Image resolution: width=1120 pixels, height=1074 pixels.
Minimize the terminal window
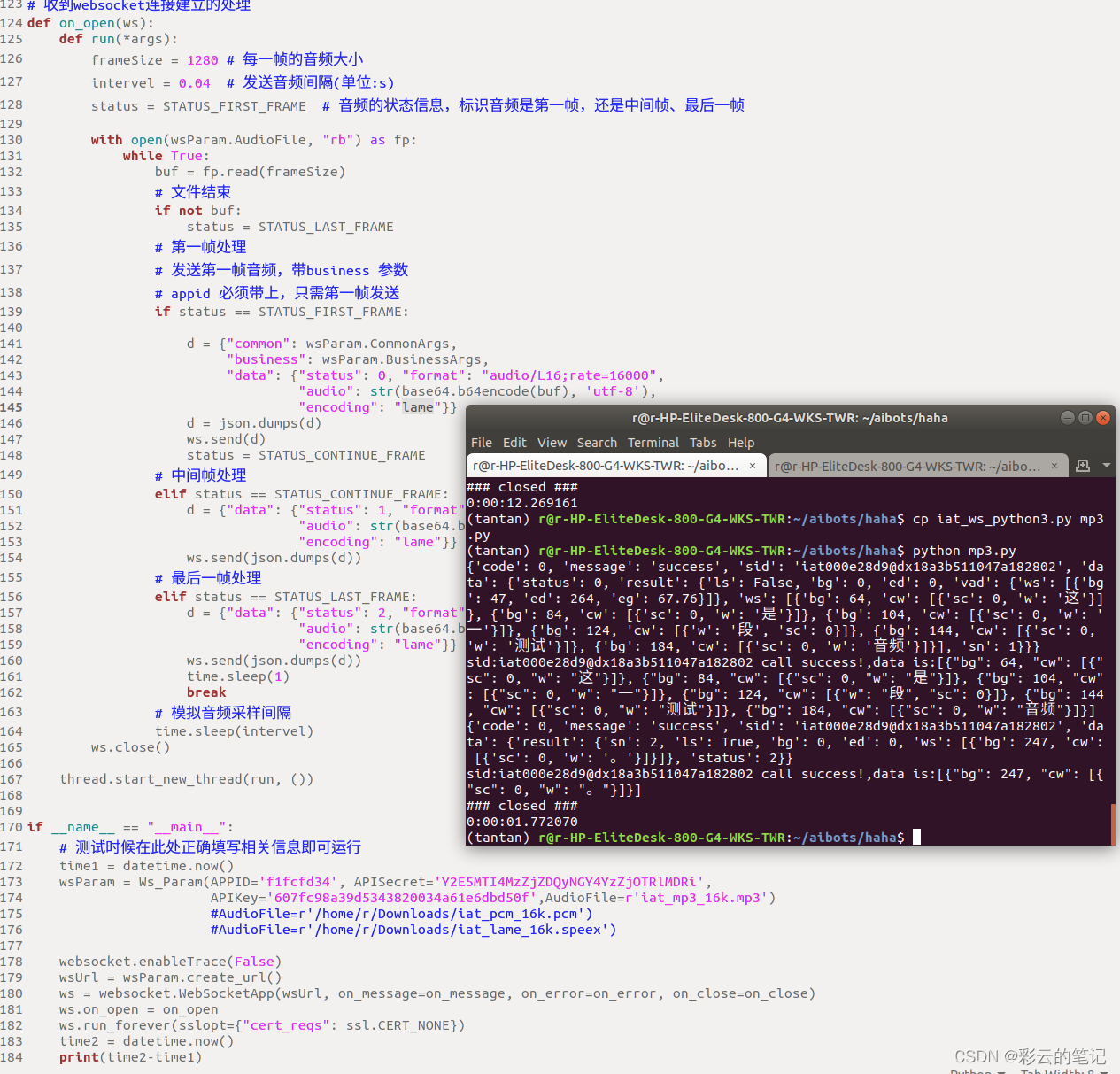click(x=1067, y=417)
